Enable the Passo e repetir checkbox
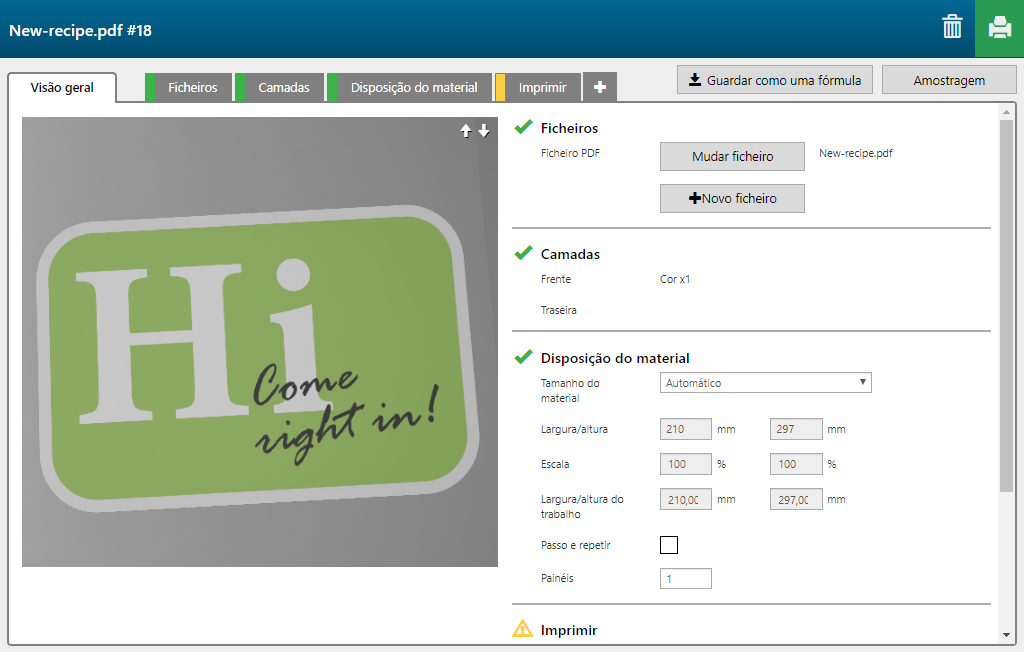 tap(669, 545)
